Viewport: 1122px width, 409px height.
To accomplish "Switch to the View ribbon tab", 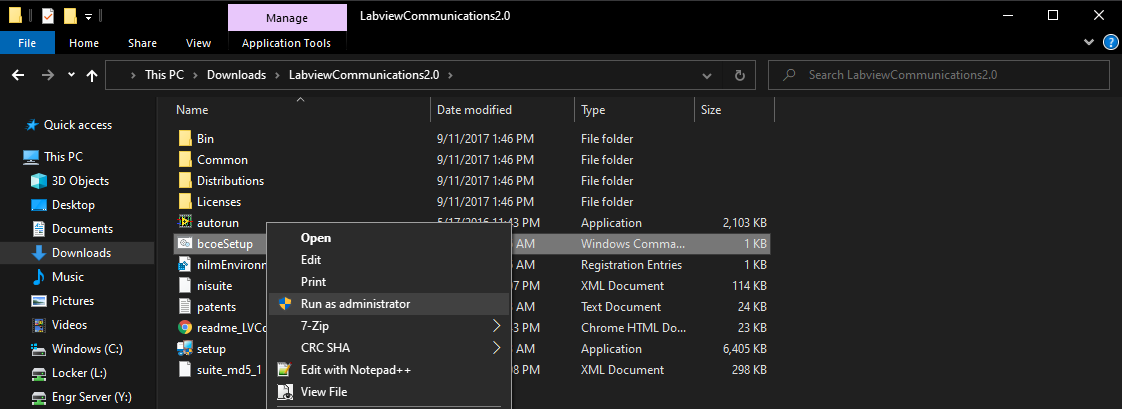I will (198, 43).
